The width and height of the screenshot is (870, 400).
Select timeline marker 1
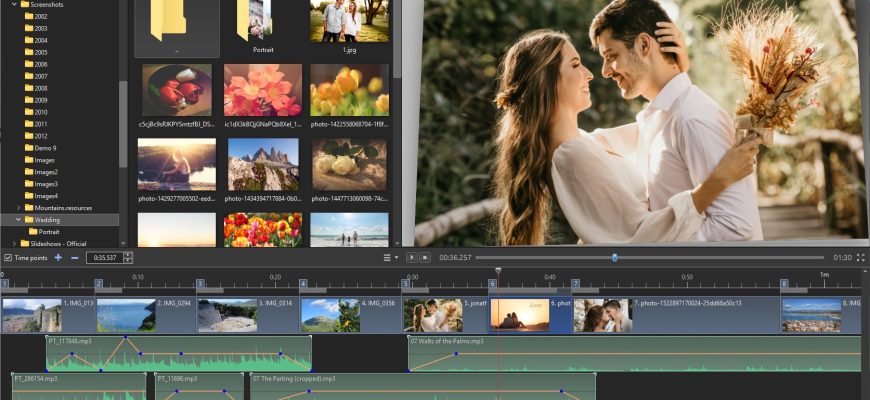click(x=4, y=283)
